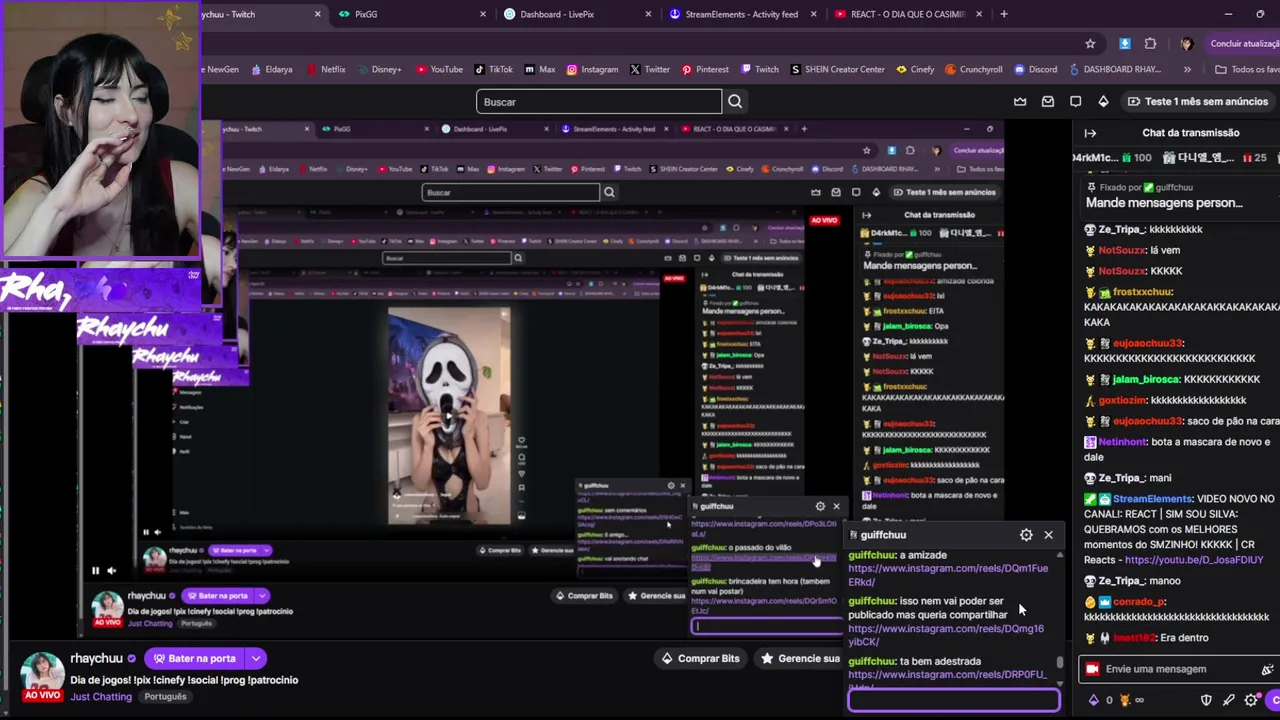
Task: Open the reels/DQm1Fue Instagram link in whisper
Action: coord(948,575)
